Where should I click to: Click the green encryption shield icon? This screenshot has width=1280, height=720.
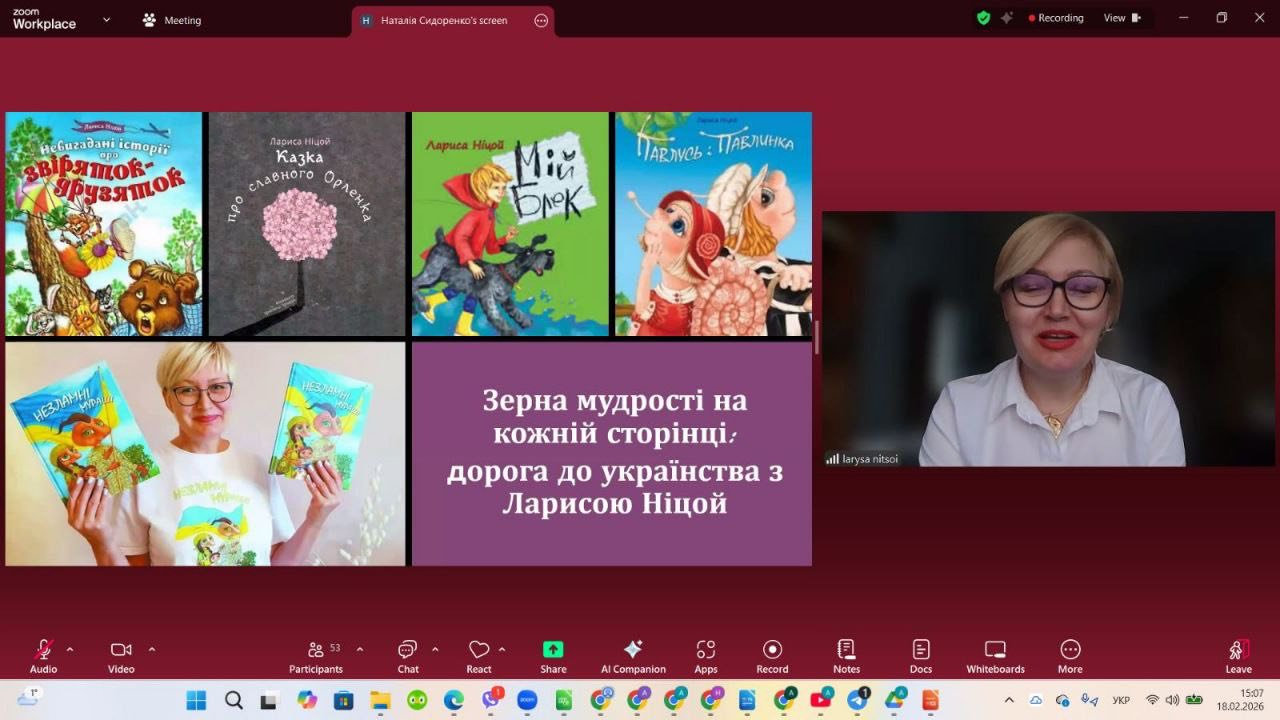(983, 18)
